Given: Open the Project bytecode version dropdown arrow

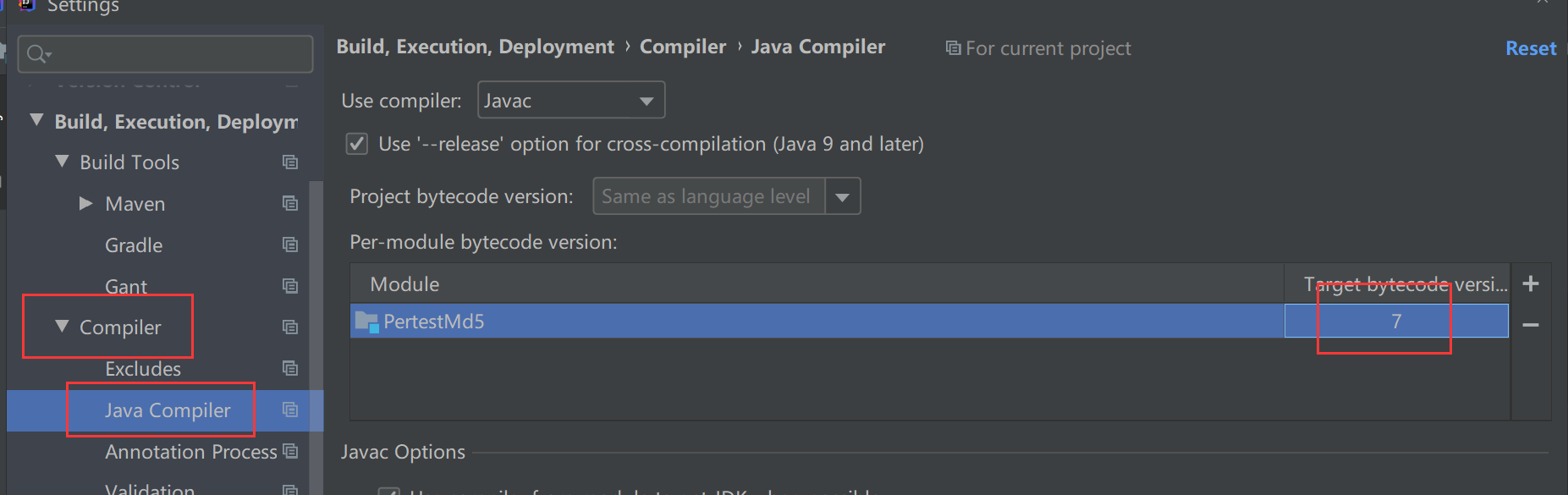Looking at the screenshot, I should pos(843,197).
